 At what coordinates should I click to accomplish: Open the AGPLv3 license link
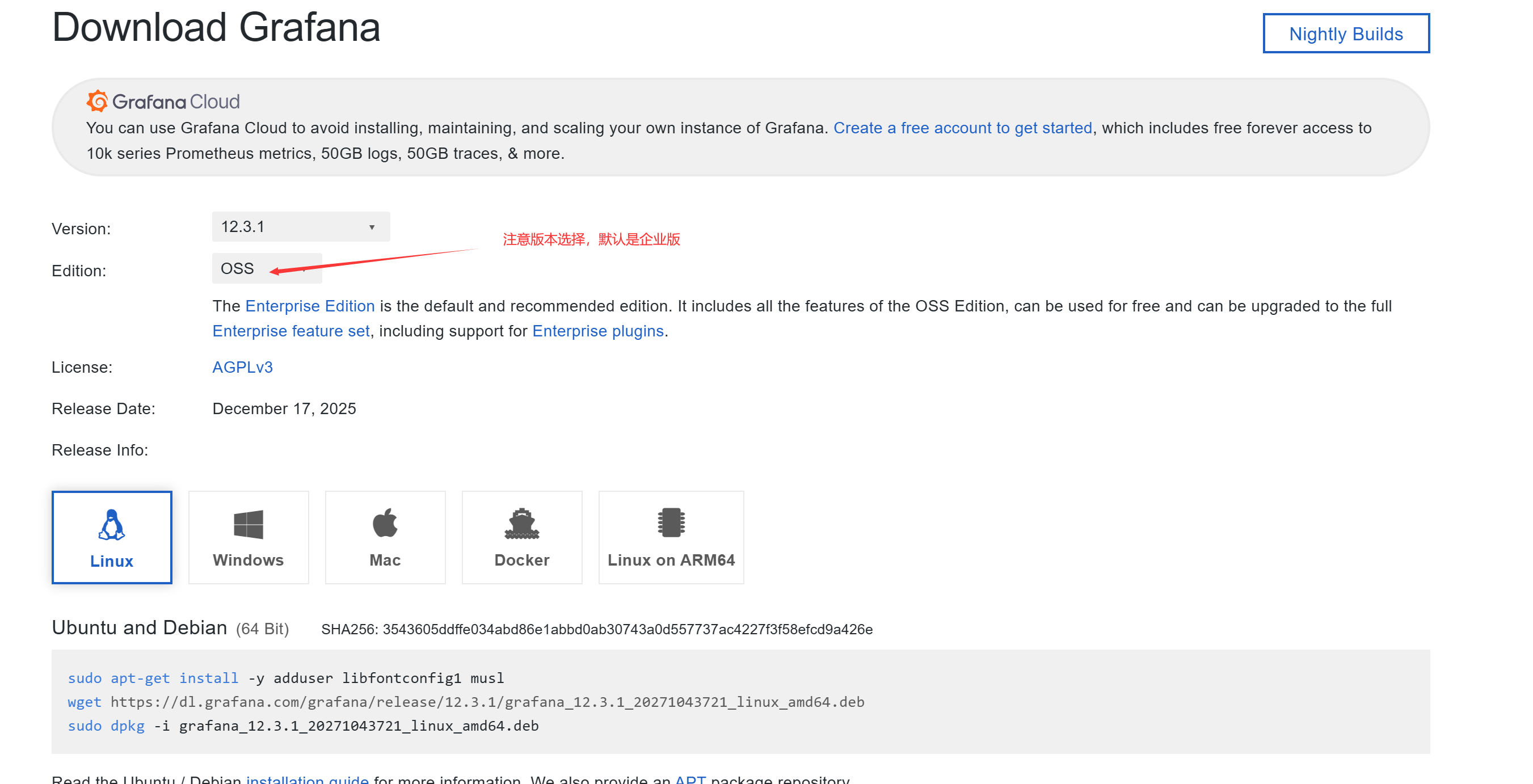point(242,367)
